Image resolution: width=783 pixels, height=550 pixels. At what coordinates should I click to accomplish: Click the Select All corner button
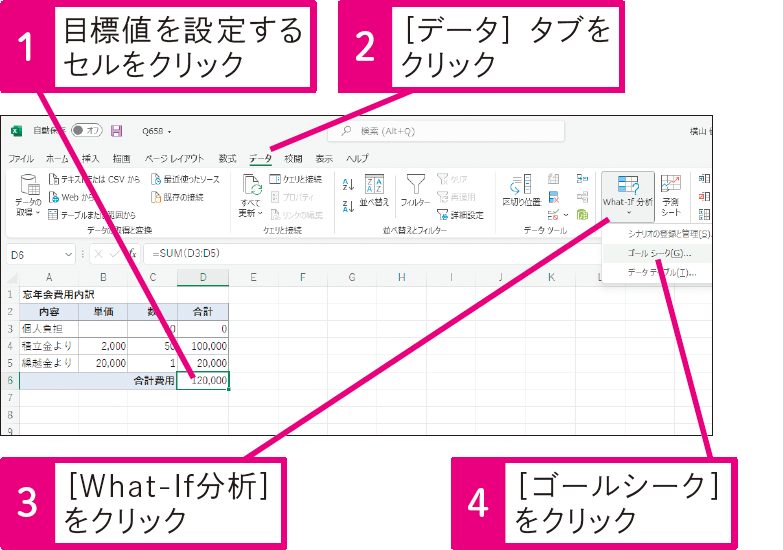[x=10, y=278]
